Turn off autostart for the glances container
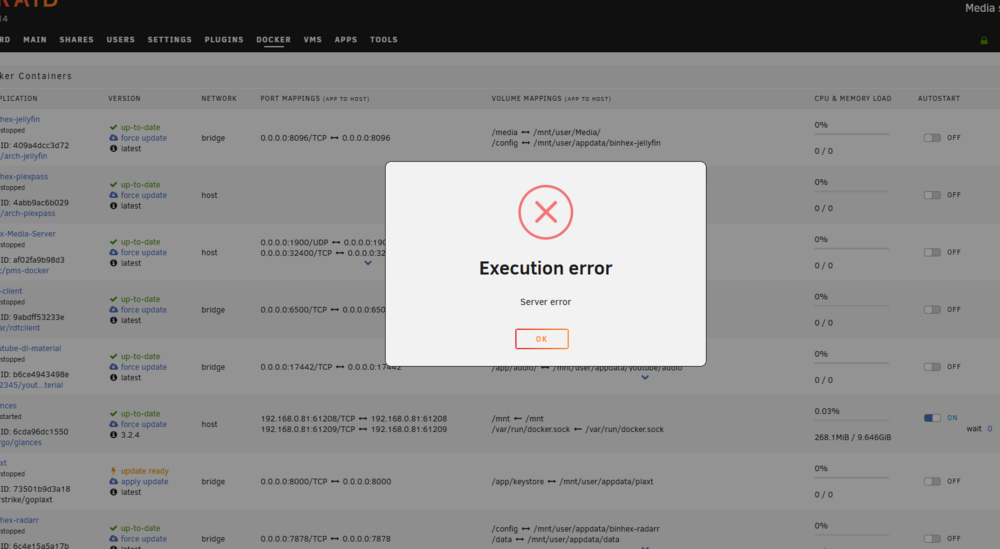The width and height of the screenshot is (1000, 549). point(932,418)
